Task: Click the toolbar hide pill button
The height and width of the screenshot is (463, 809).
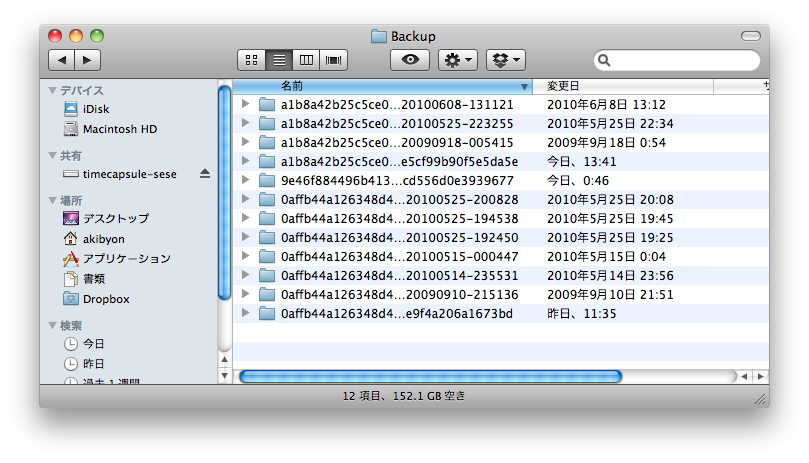Action: (751, 36)
